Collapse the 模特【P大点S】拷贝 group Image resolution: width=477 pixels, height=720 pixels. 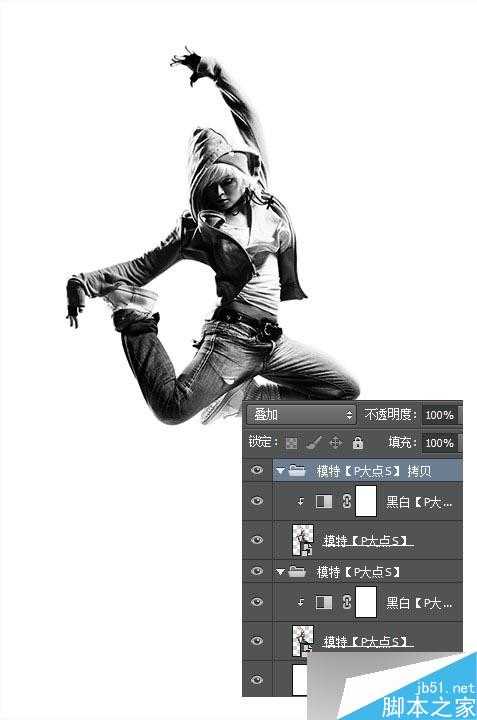[x=281, y=471]
